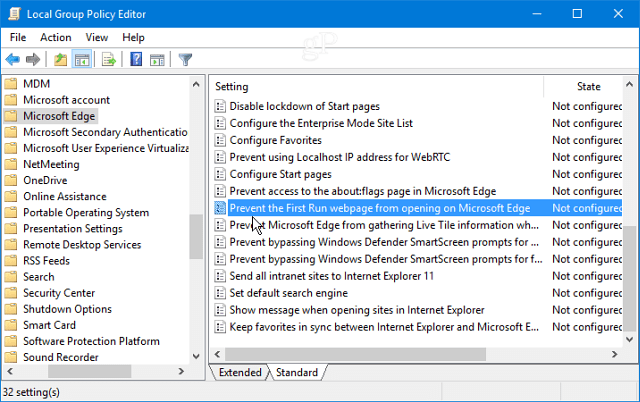Click the Local Group Policy Editor title icon

click(14, 14)
